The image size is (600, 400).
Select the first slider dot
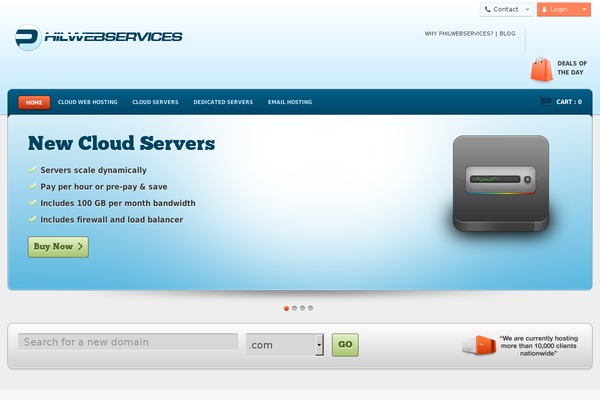(286, 308)
